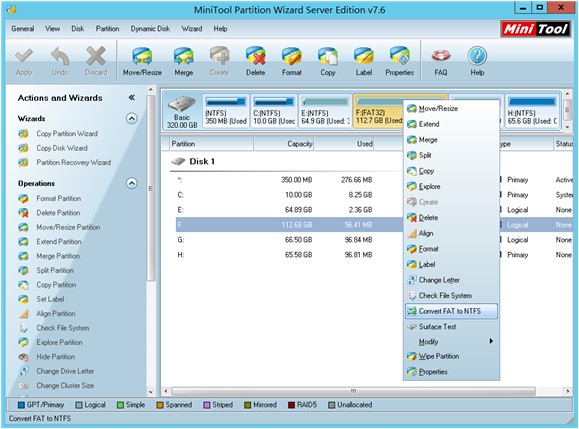
Task: Select the H:(NTFS) partition block in disk map
Action: pyautogui.click(x=532, y=111)
